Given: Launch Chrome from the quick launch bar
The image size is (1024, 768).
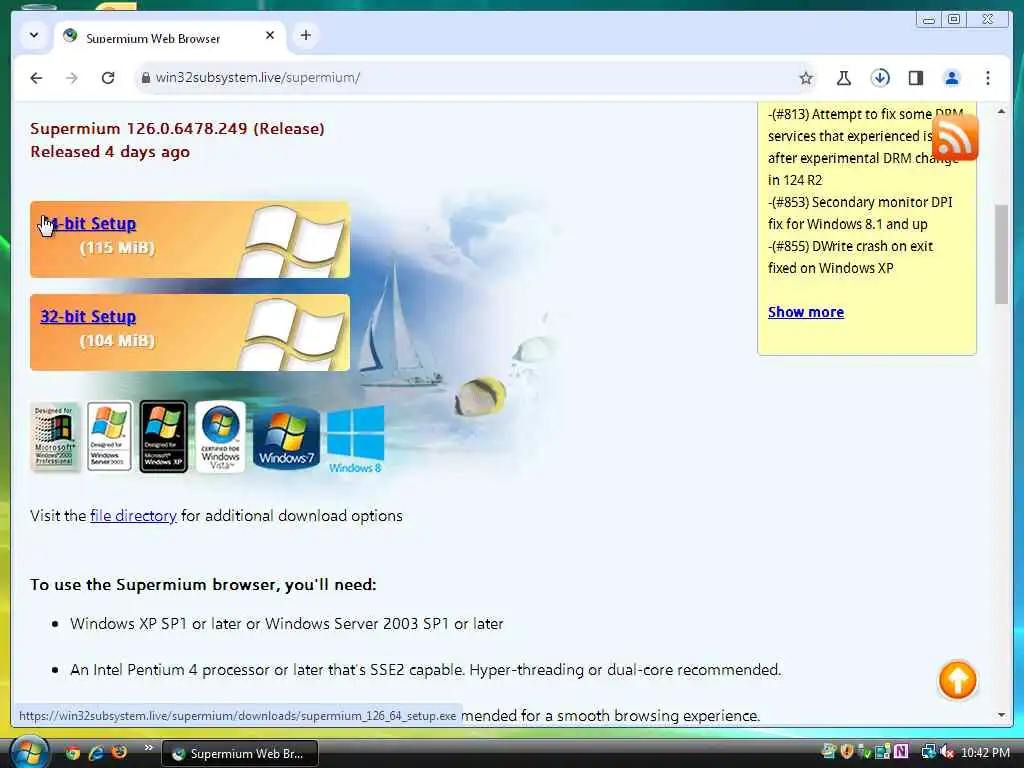Looking at the screenshot, I should point(72,753).
